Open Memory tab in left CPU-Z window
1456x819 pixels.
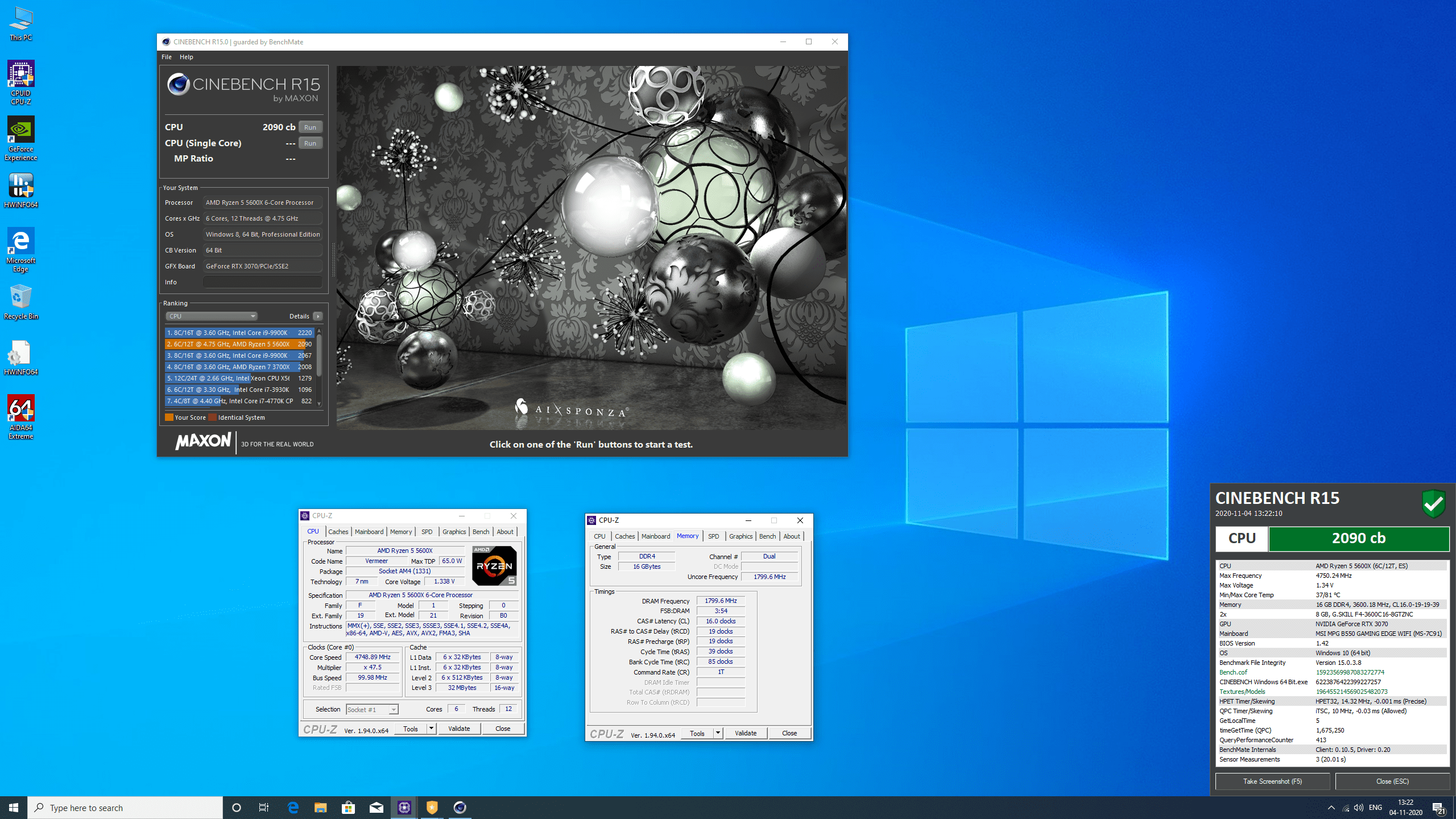pos(401,532)
